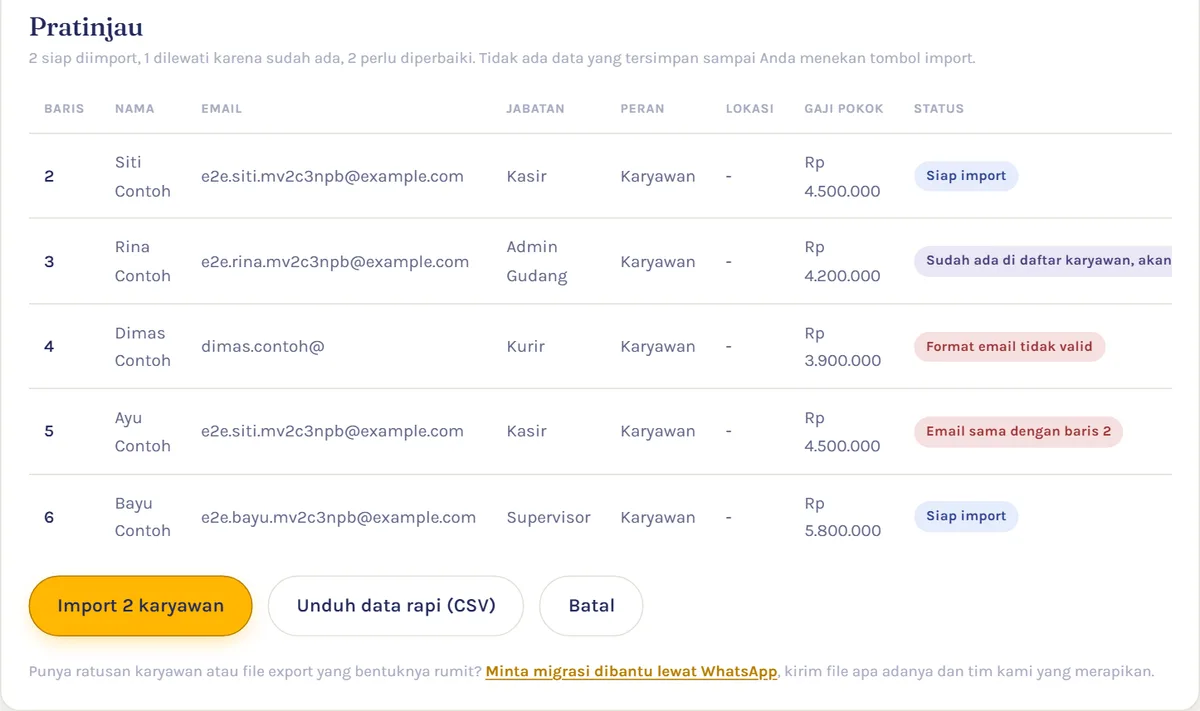1200x711 pixels.
Task: Click row number 6
Action: point(49,517)
